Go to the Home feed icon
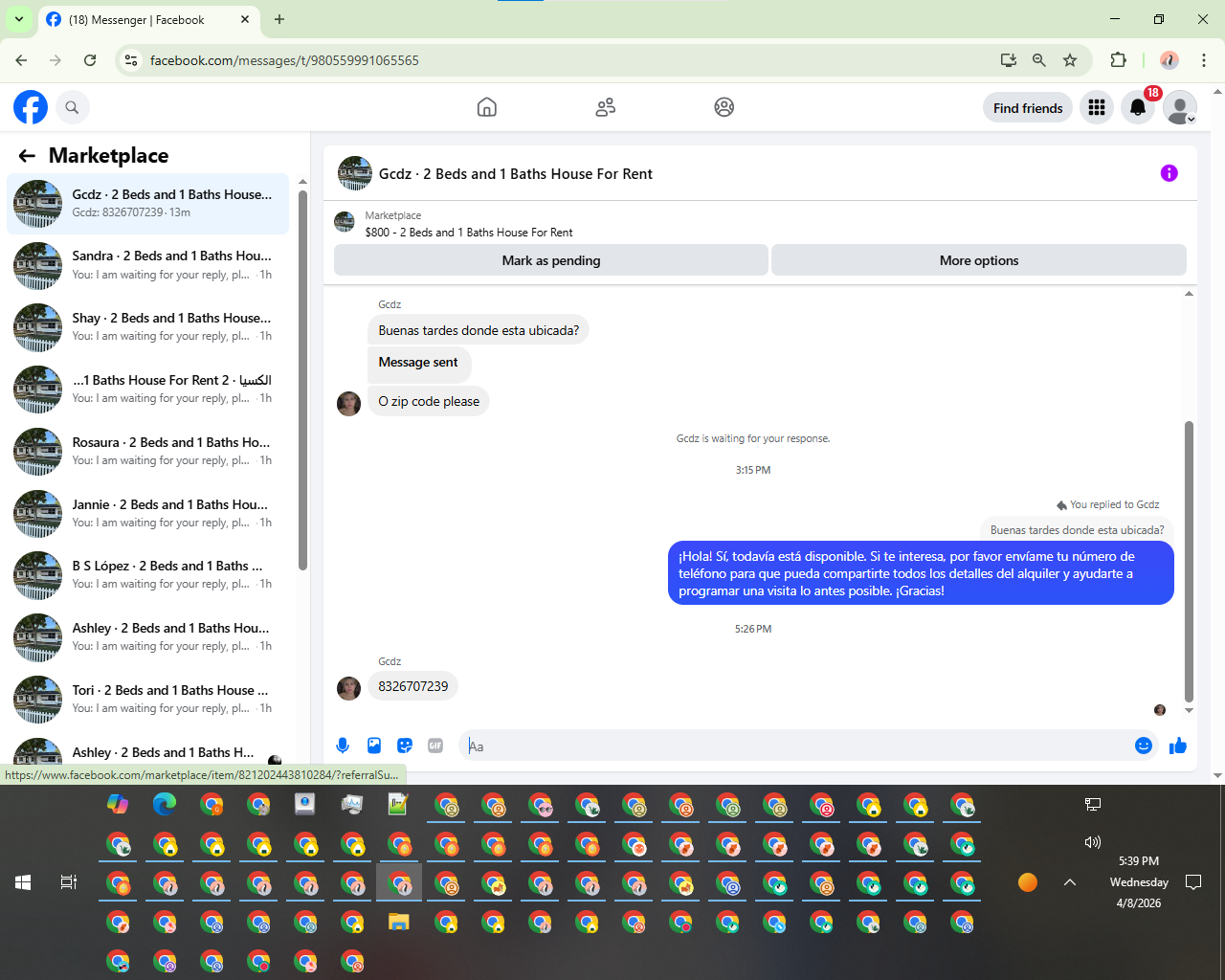1225x980 pixels. 487,107
